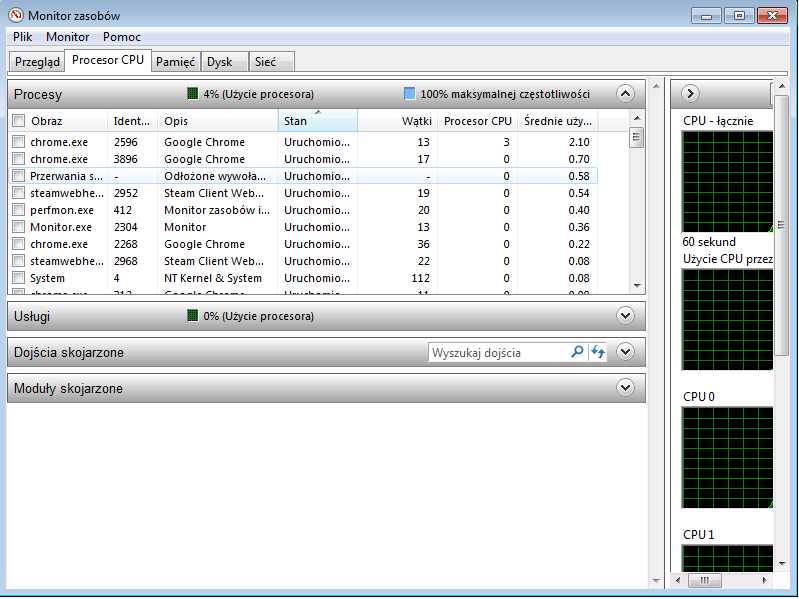Click the main pane scroll down arrow
The height and width of the screenshot is (599, 799).
[656, 581]
